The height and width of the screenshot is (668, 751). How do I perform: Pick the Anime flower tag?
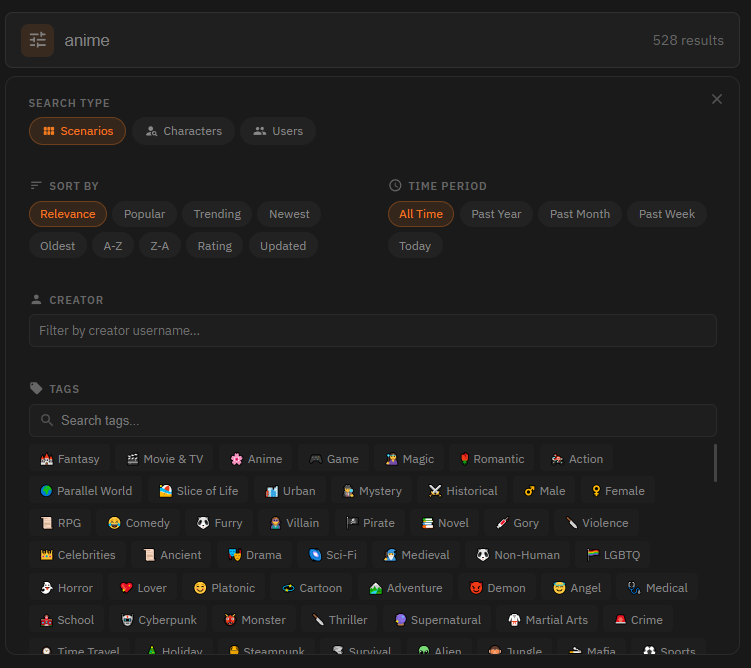tap(256, 459)
